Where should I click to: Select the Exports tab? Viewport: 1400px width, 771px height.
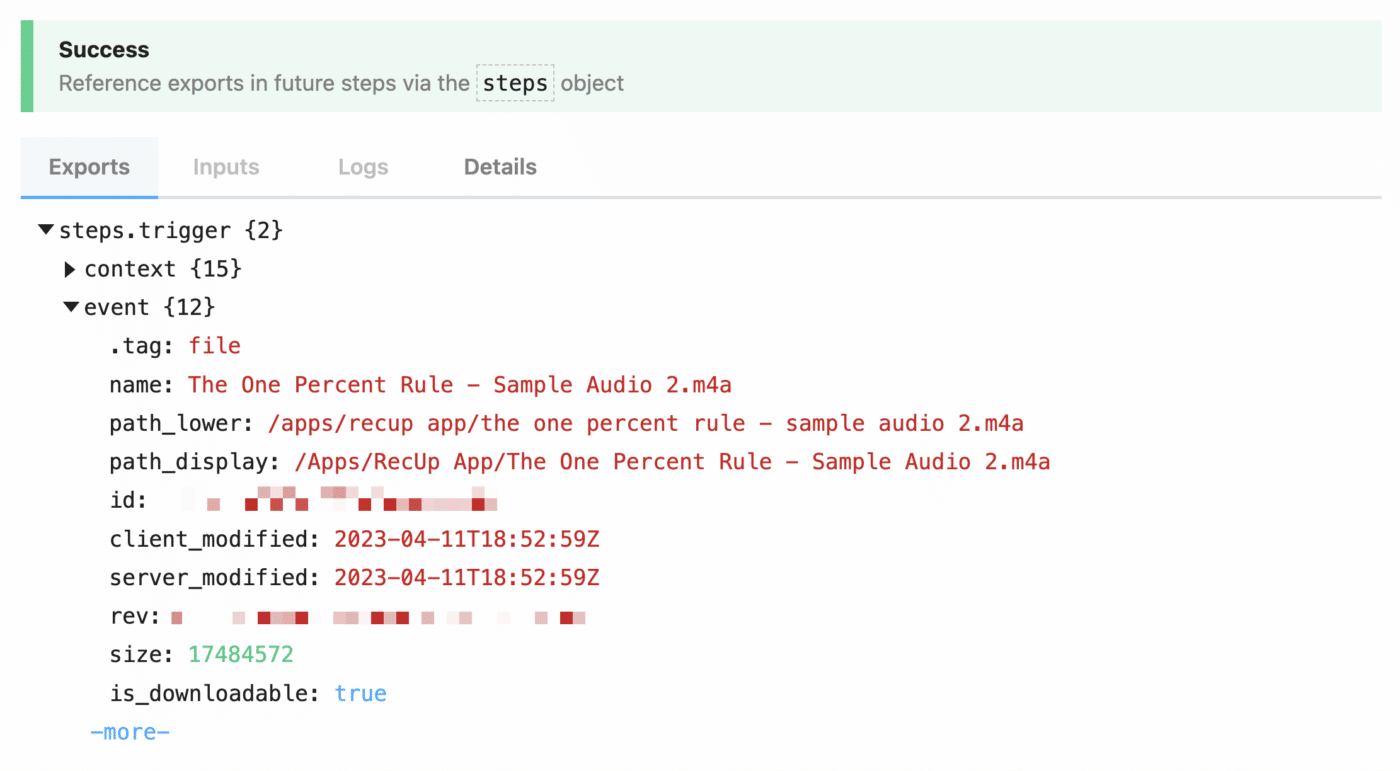(x=89, y=167)
